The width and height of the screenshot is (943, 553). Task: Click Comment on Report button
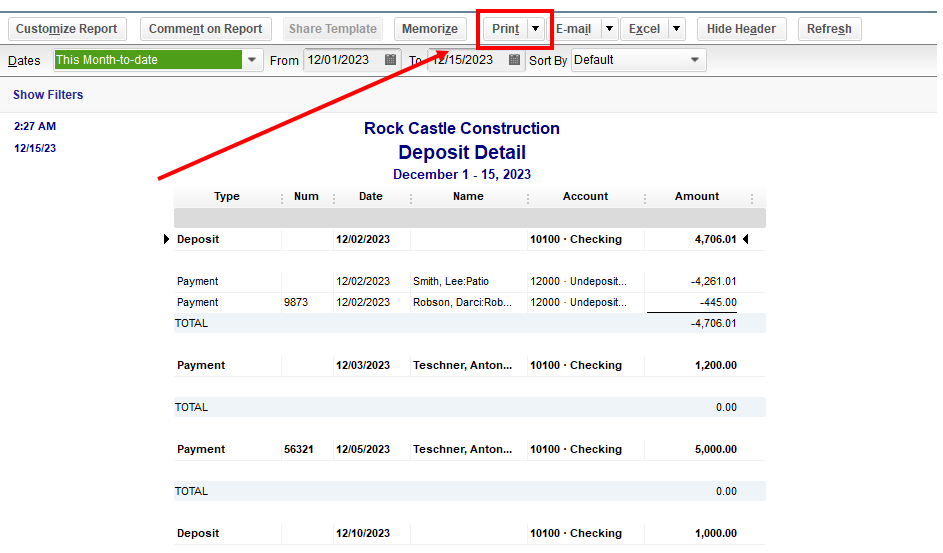coord(206,29)
